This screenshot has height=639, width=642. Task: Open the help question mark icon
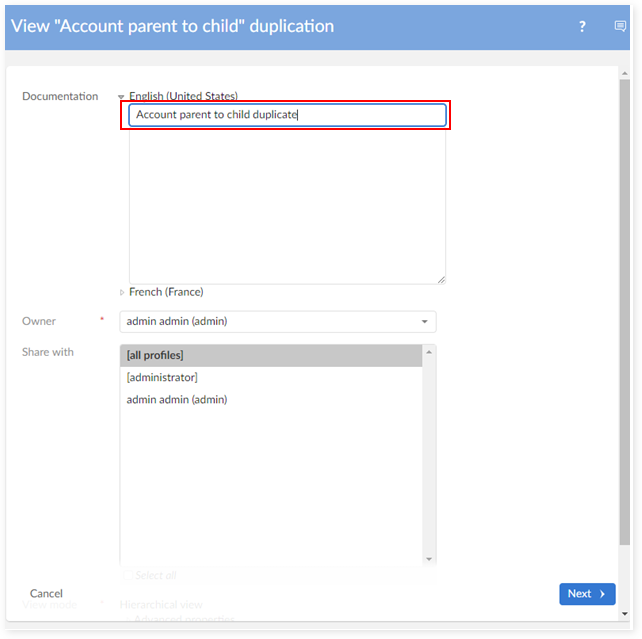[x=582, y=27]
